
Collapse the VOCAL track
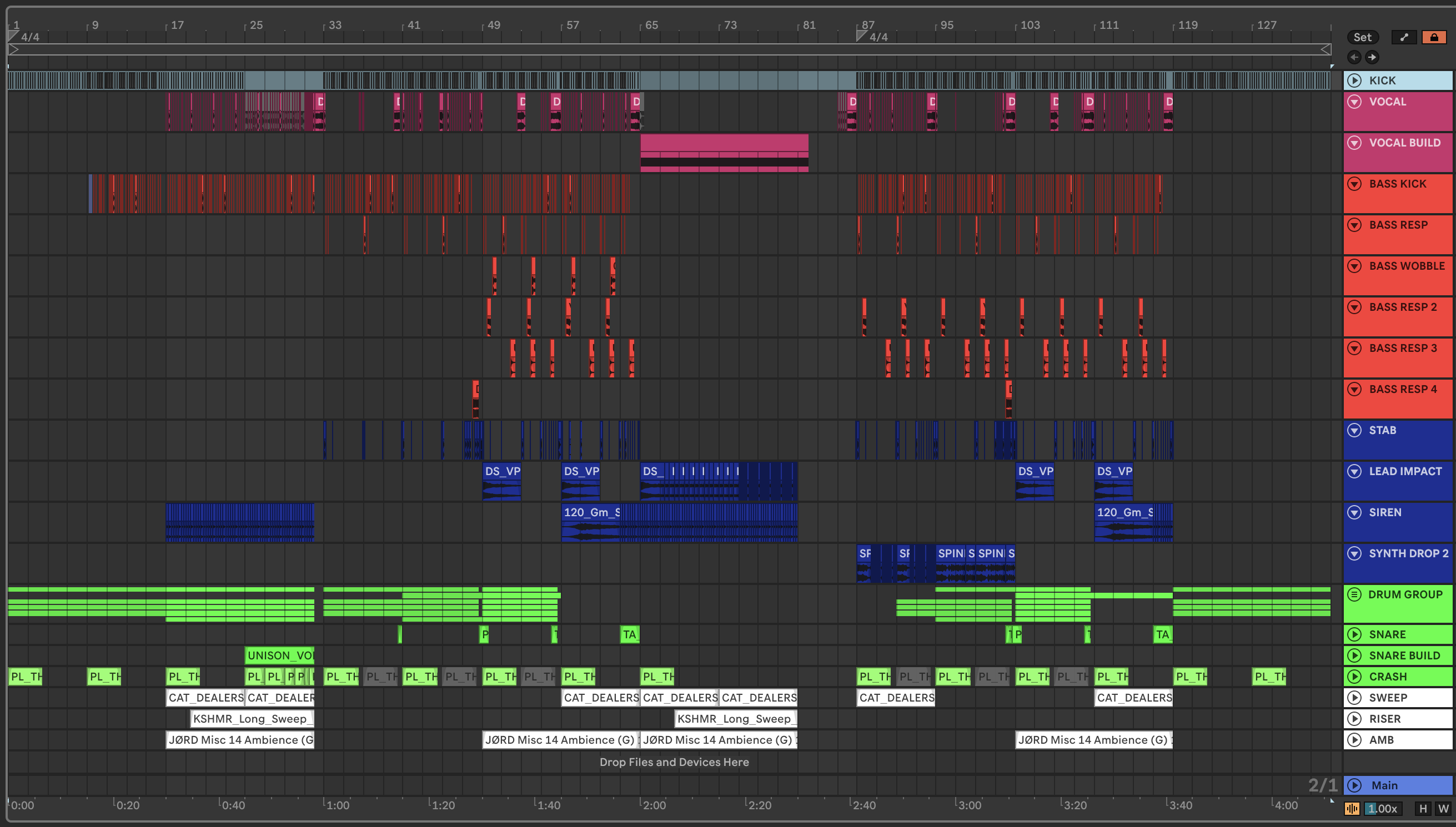click(x=1354, y=102)
